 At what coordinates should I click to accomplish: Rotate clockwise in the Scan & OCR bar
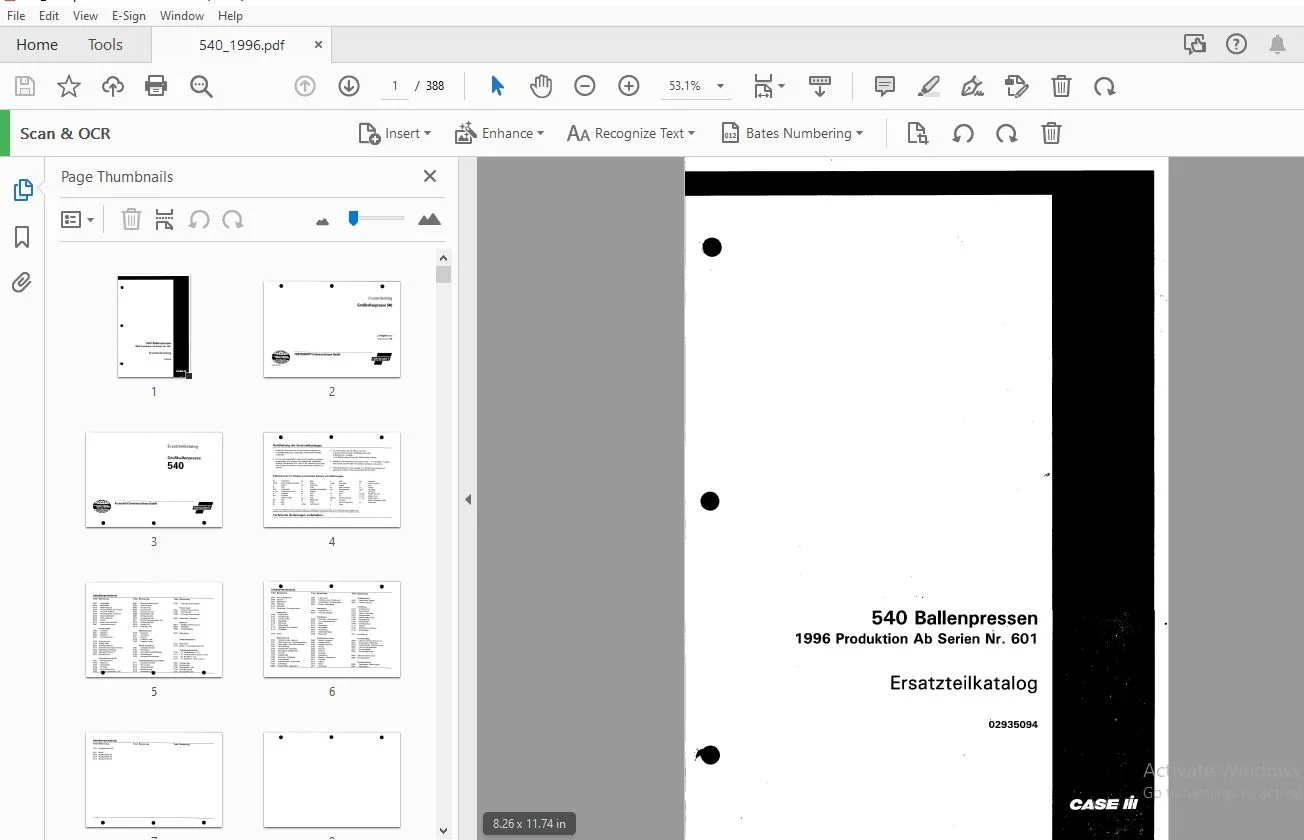(1007, 134)
